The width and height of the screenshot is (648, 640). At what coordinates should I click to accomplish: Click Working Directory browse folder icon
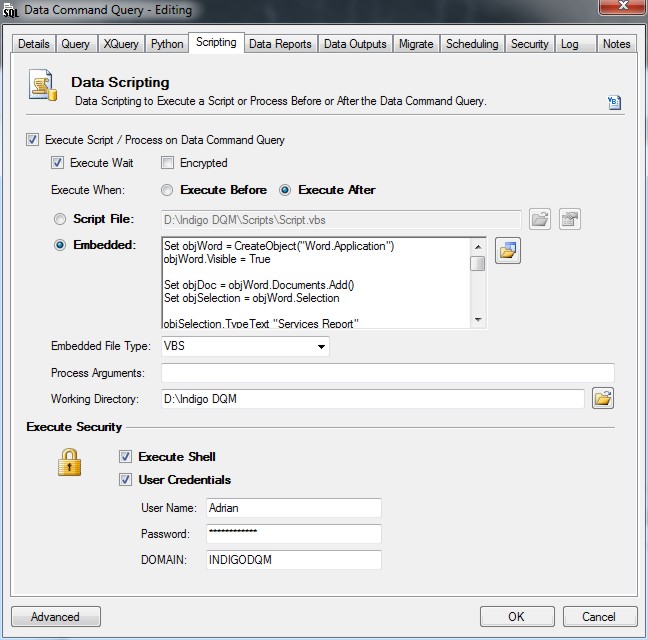pyautogui.click(x=602, y=399)
